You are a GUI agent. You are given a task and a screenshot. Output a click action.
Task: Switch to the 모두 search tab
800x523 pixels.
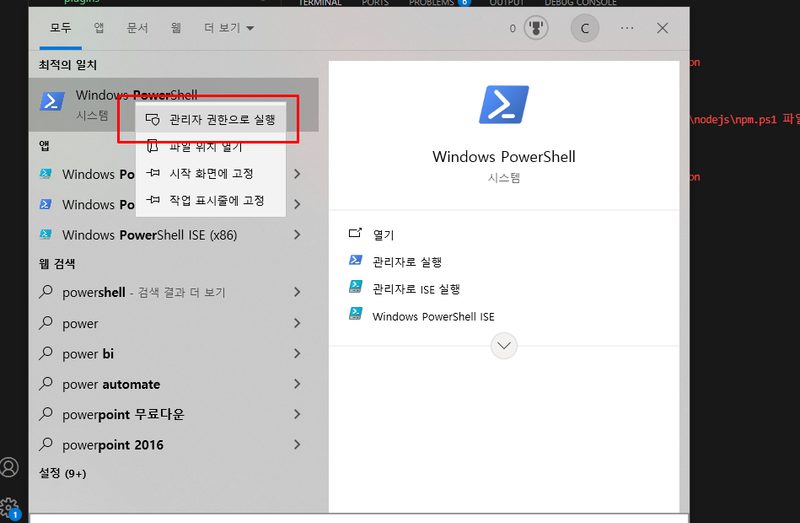(x=60, y=28)
